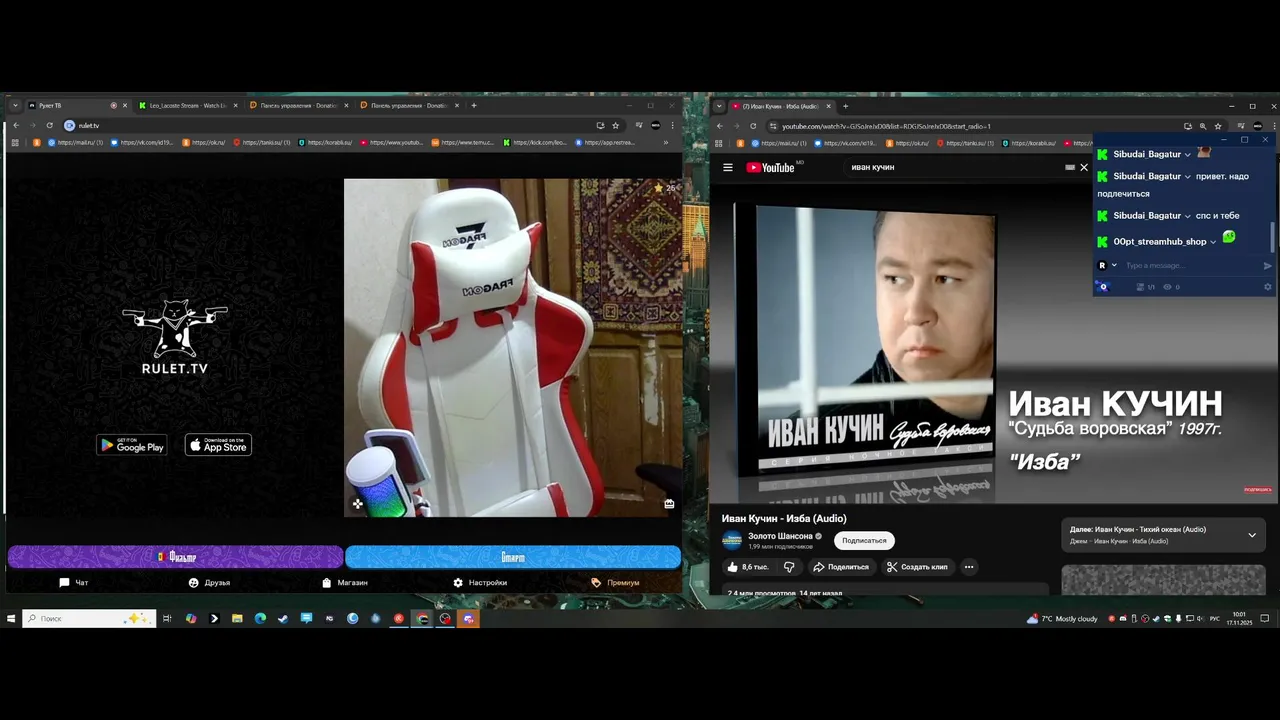The height and width of the screenshot is (720, 1280).
Task: Reload the rulet.tv page
Action: (x=49, y=125)
